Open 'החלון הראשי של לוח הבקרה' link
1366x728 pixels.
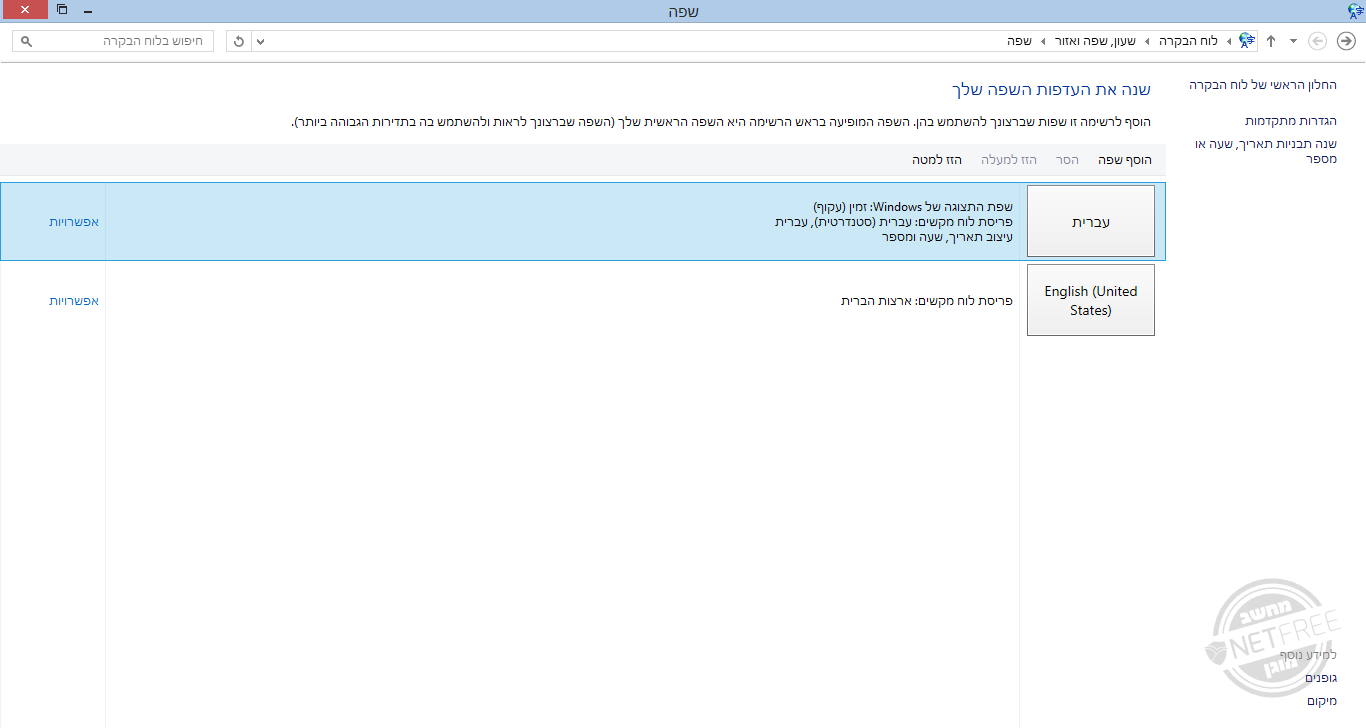(x=1263, y=85)
